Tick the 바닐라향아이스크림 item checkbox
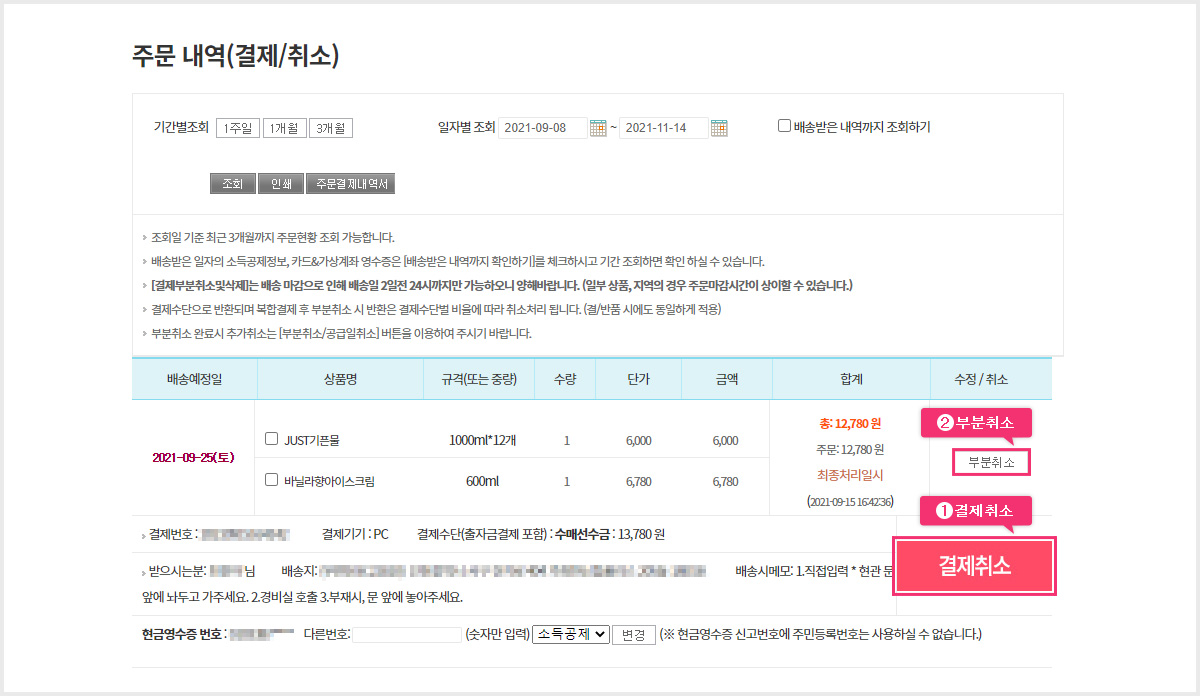This screenshot has width=1200, height=696. [271, 479]
